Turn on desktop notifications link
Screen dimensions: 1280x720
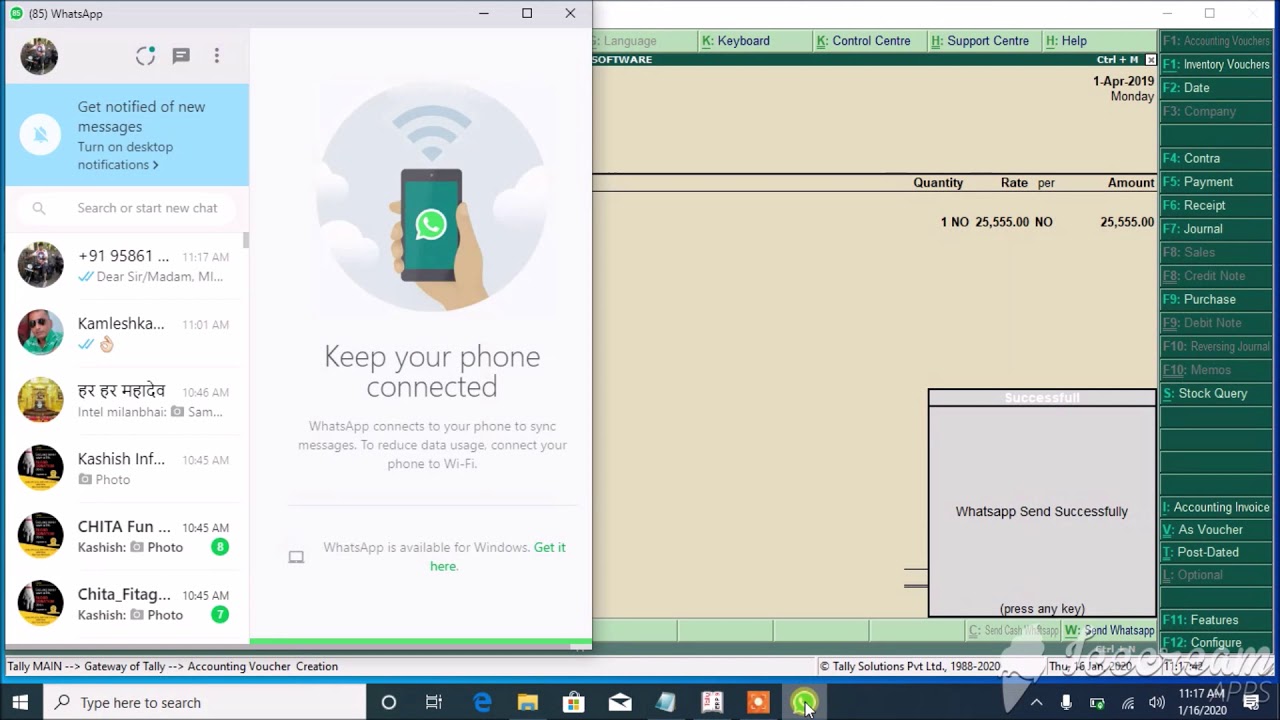pos(125,156)
